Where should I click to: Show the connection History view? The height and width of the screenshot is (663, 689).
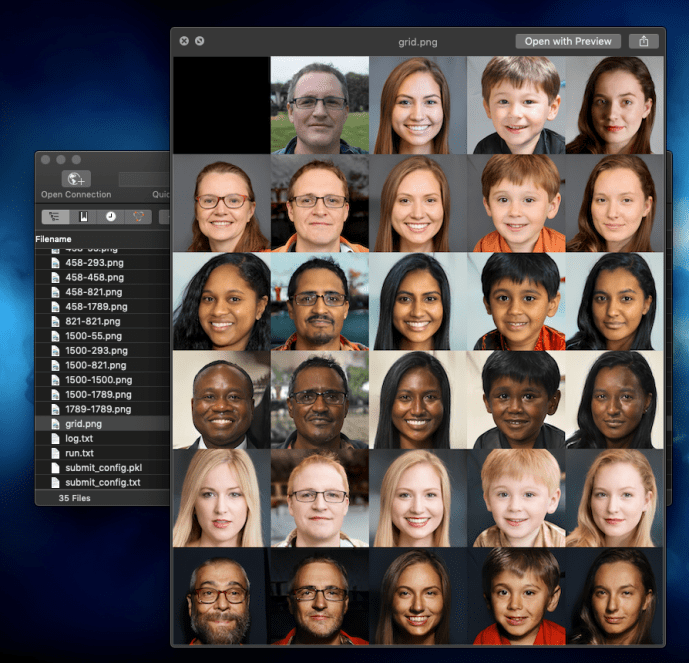point(110,216)
